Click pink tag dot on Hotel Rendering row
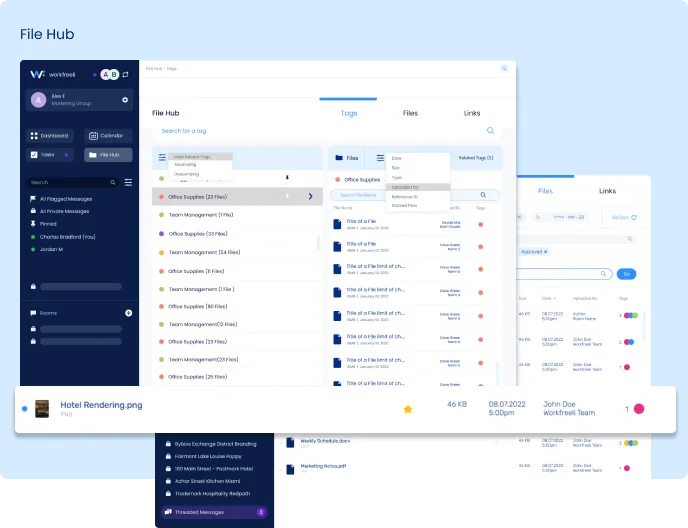This screenshot has width=688, height=528. tap(639, 409)
